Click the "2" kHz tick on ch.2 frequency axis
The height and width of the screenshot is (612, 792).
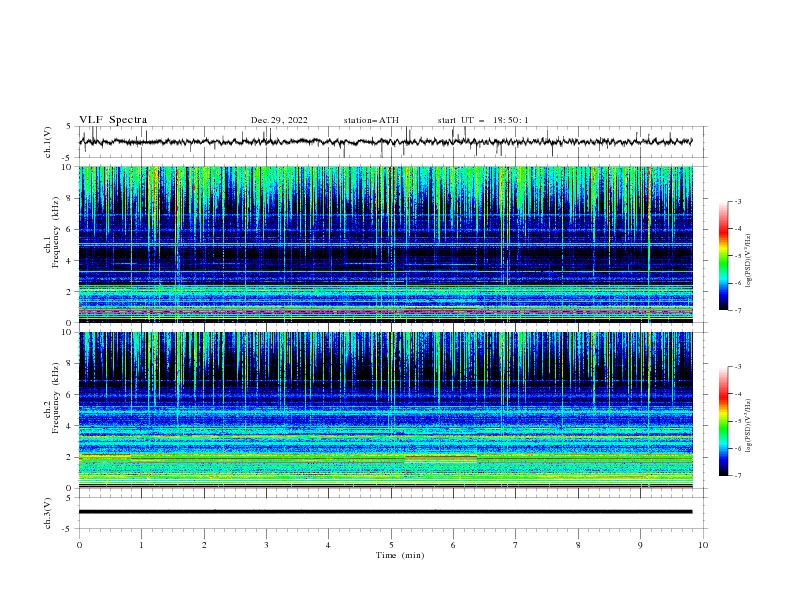71,457
